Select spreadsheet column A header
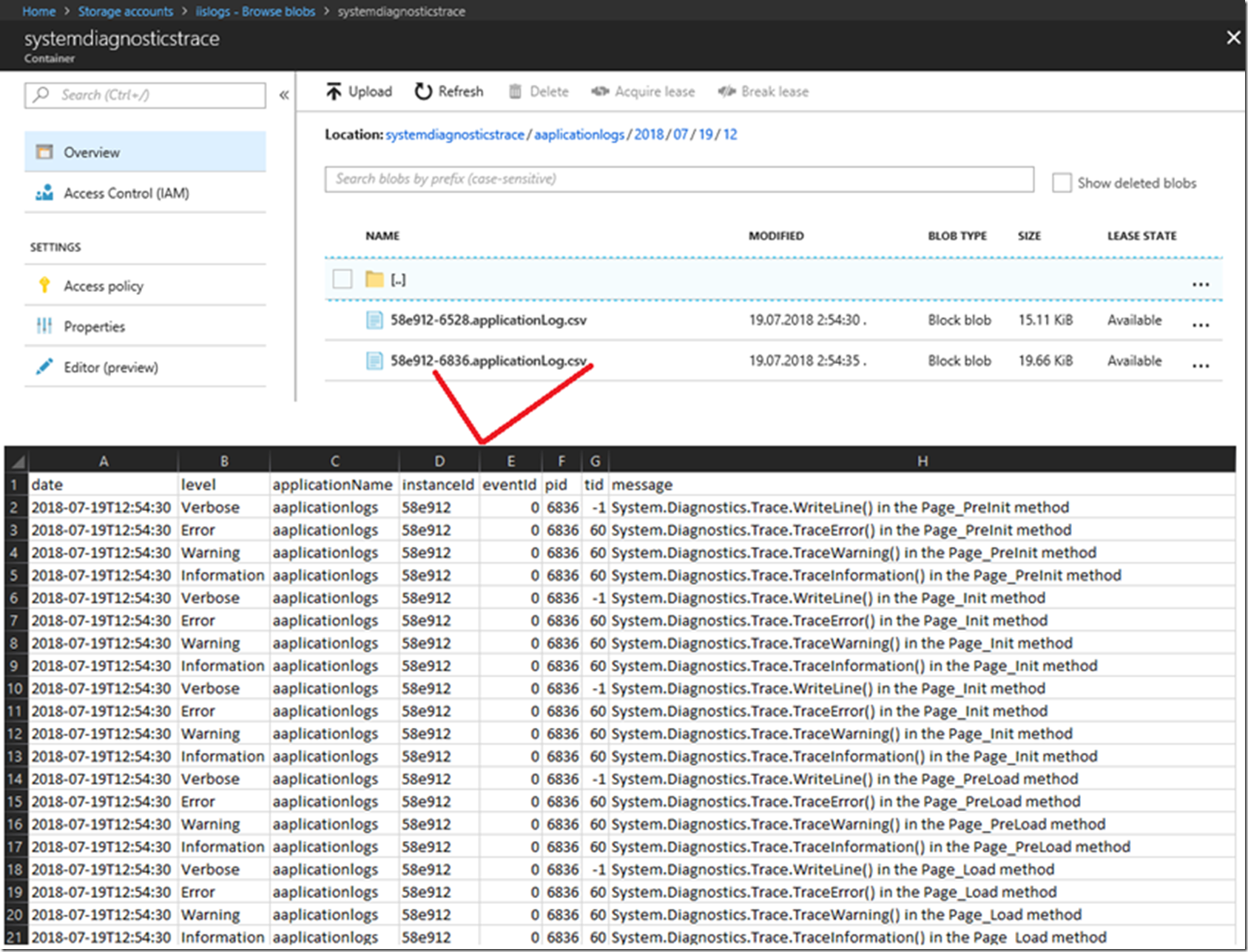This screenshot has height=952, width=1248. tap(104, 461)
